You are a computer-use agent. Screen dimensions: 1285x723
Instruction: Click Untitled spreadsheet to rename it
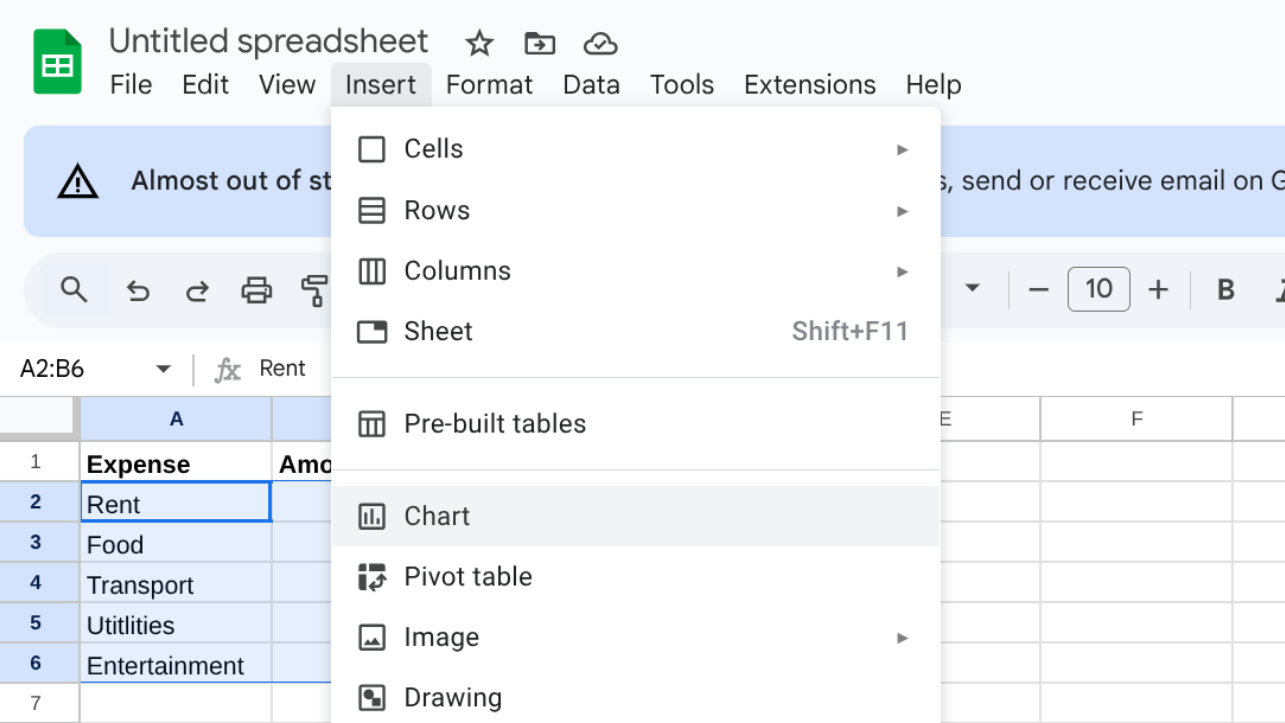click(268, 41)
